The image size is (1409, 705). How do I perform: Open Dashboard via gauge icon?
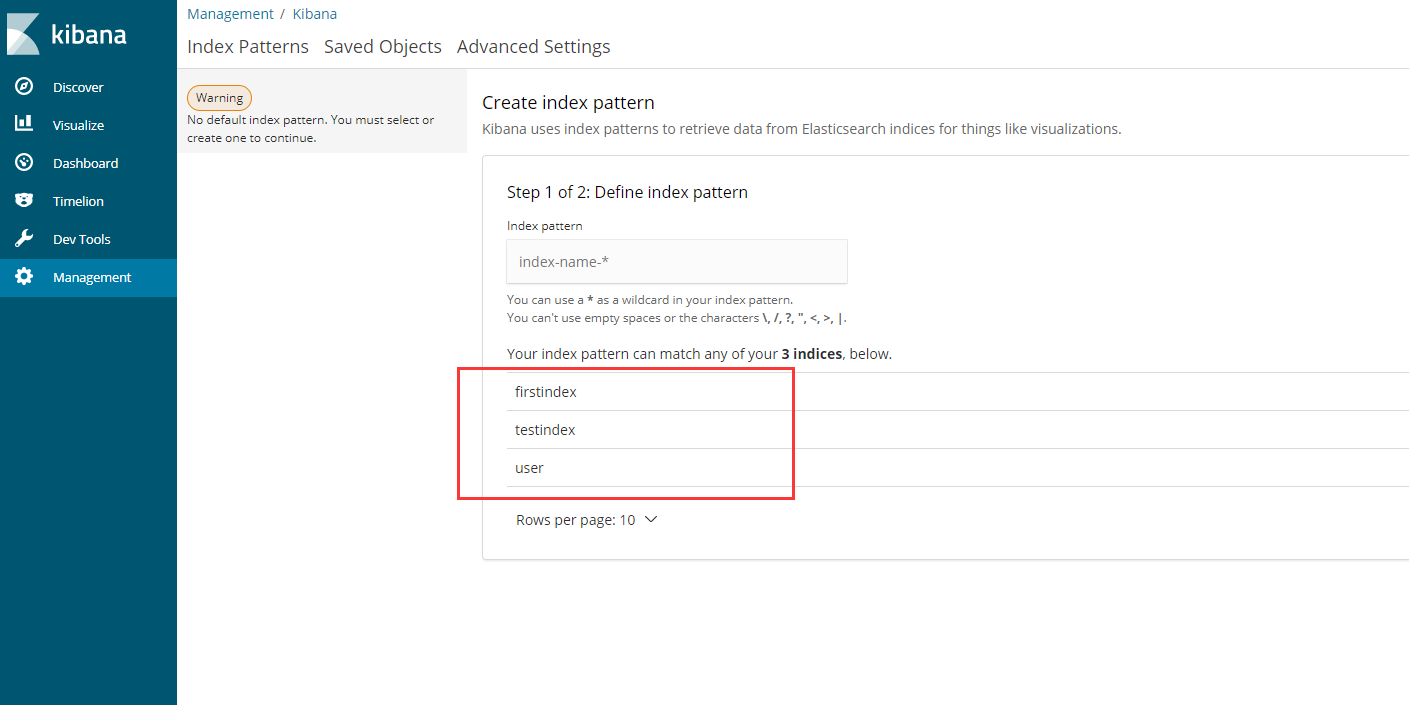[x=24, y=162]
